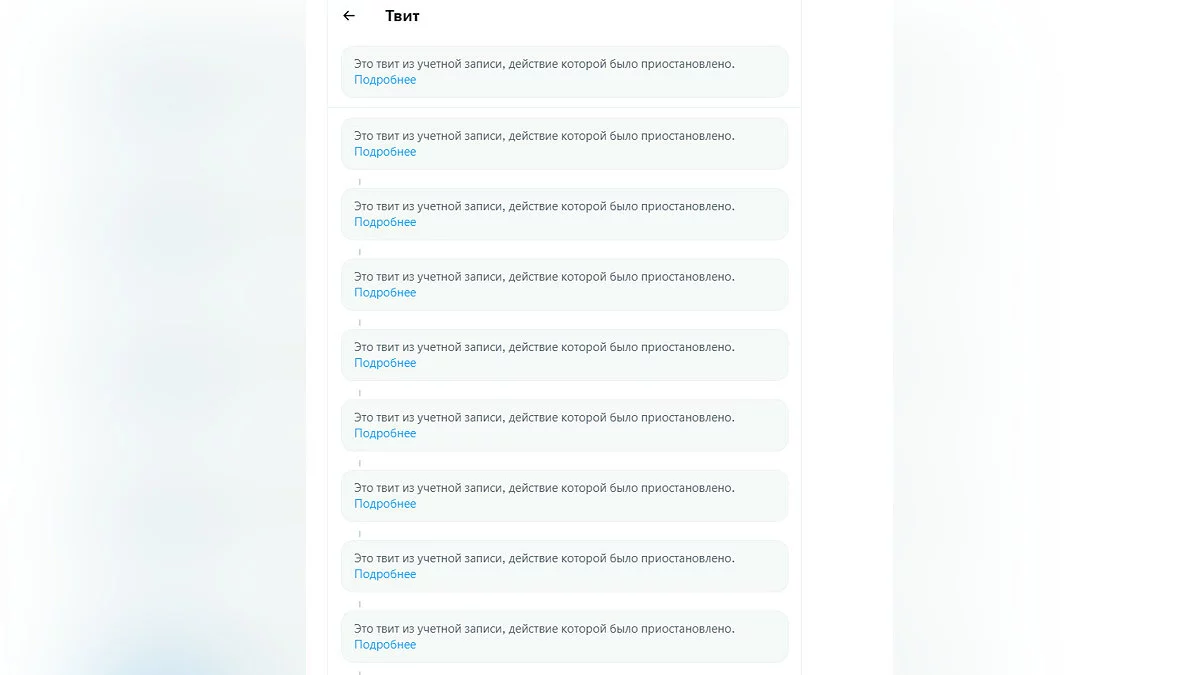Click Подробнее in the seventh suspended notice
The width and height of the screenshot is (1200, 675).
tap(385, 504)
